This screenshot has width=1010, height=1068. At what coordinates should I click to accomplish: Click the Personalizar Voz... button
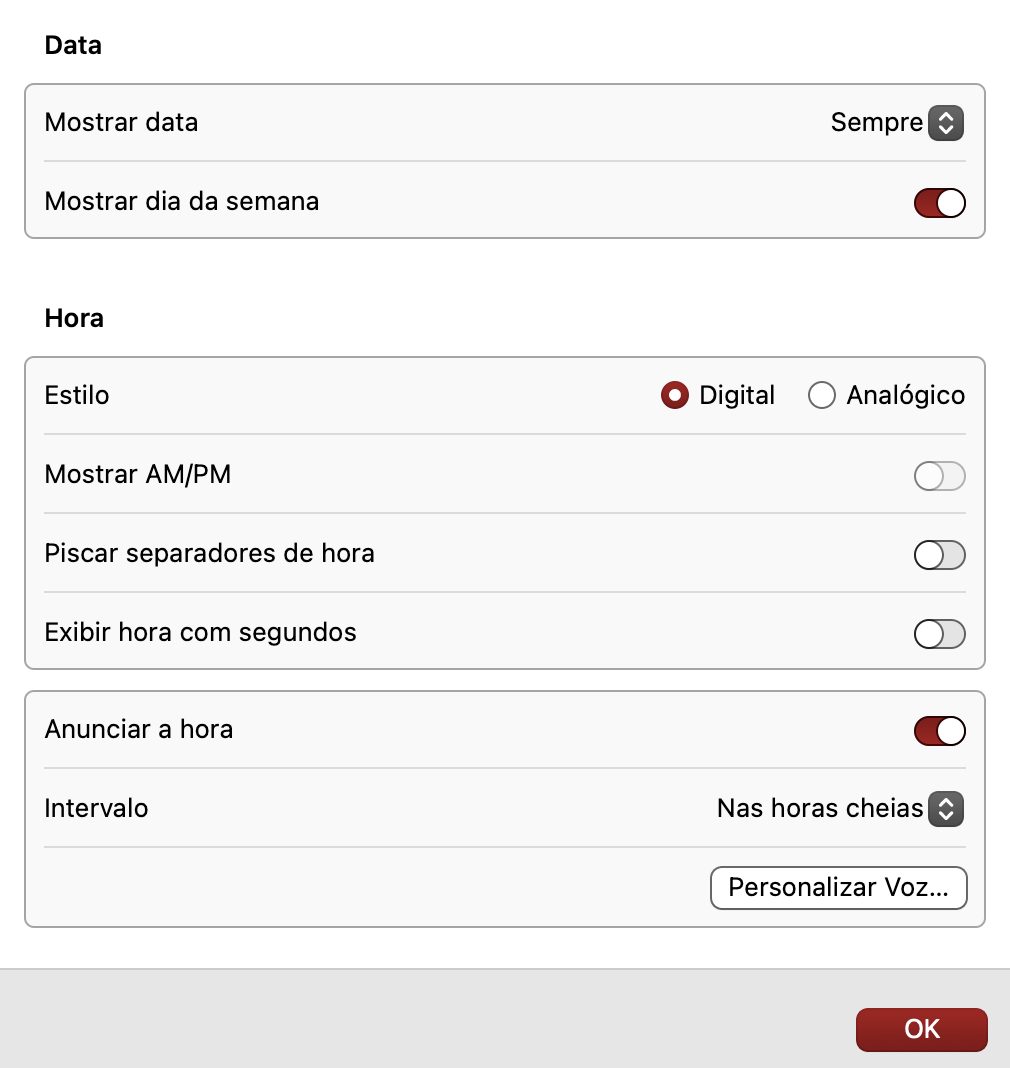(x=838, y=888)
